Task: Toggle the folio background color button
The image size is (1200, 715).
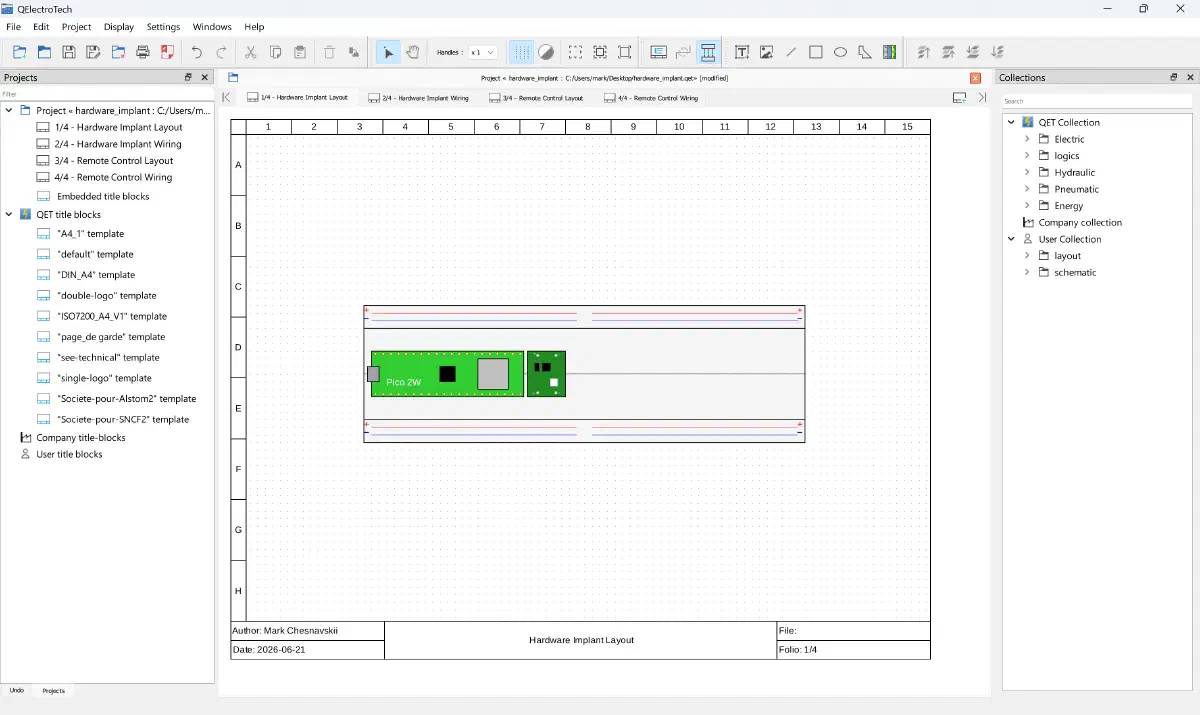Action: (546, 52)
